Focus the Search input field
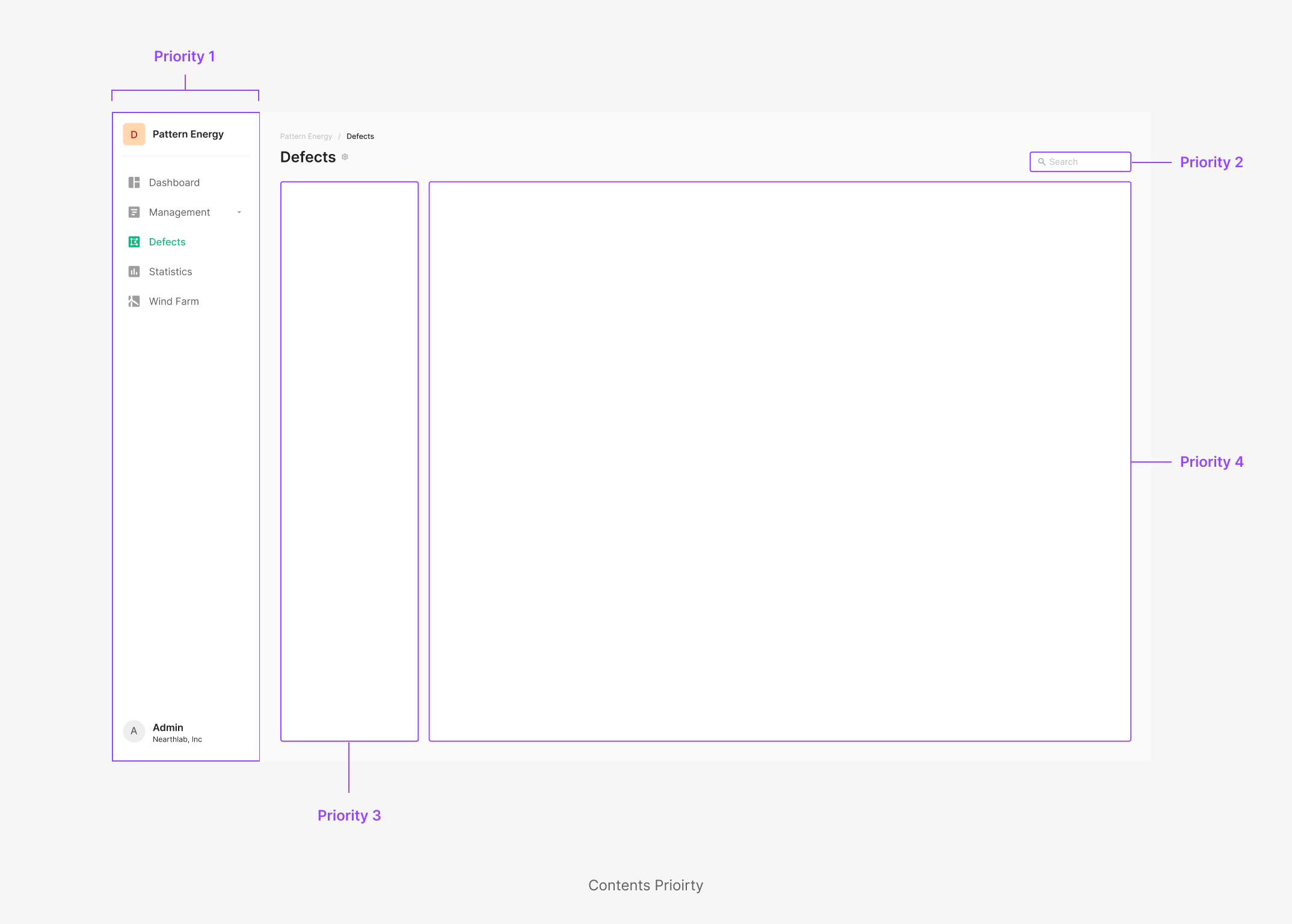 tap(1086, 162)
